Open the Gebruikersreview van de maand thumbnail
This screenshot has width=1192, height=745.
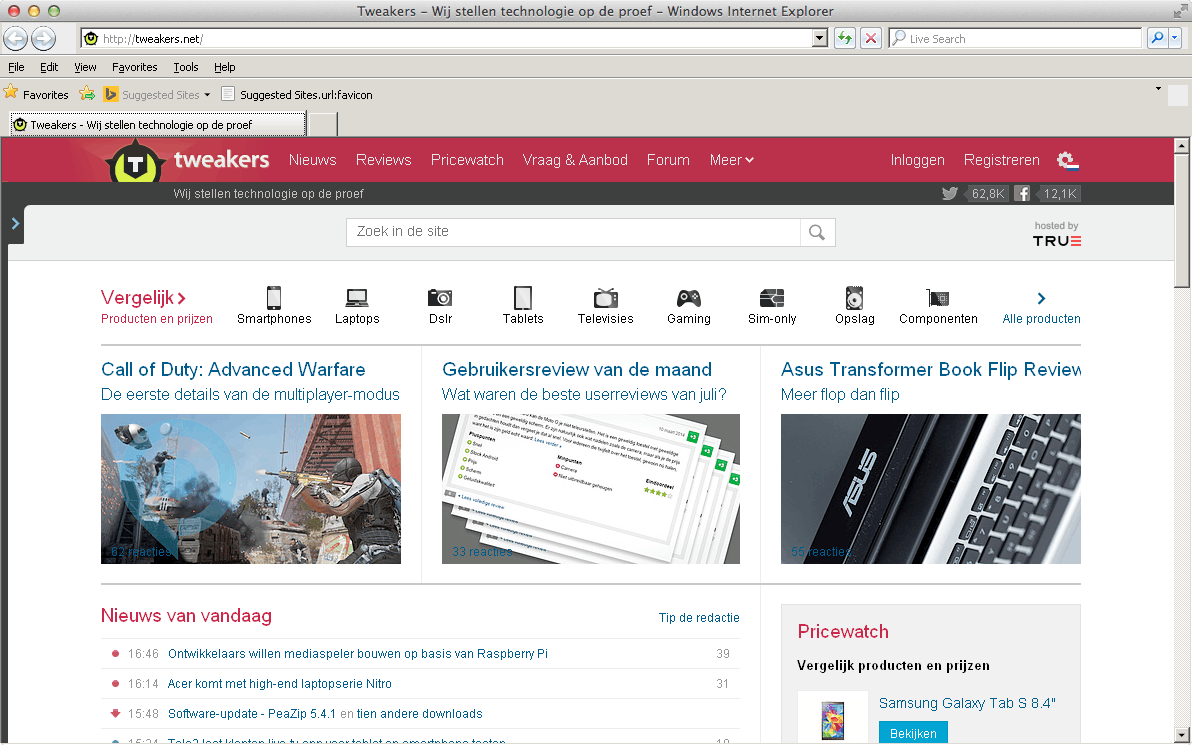pyautogui.click(x=591, y=489)
